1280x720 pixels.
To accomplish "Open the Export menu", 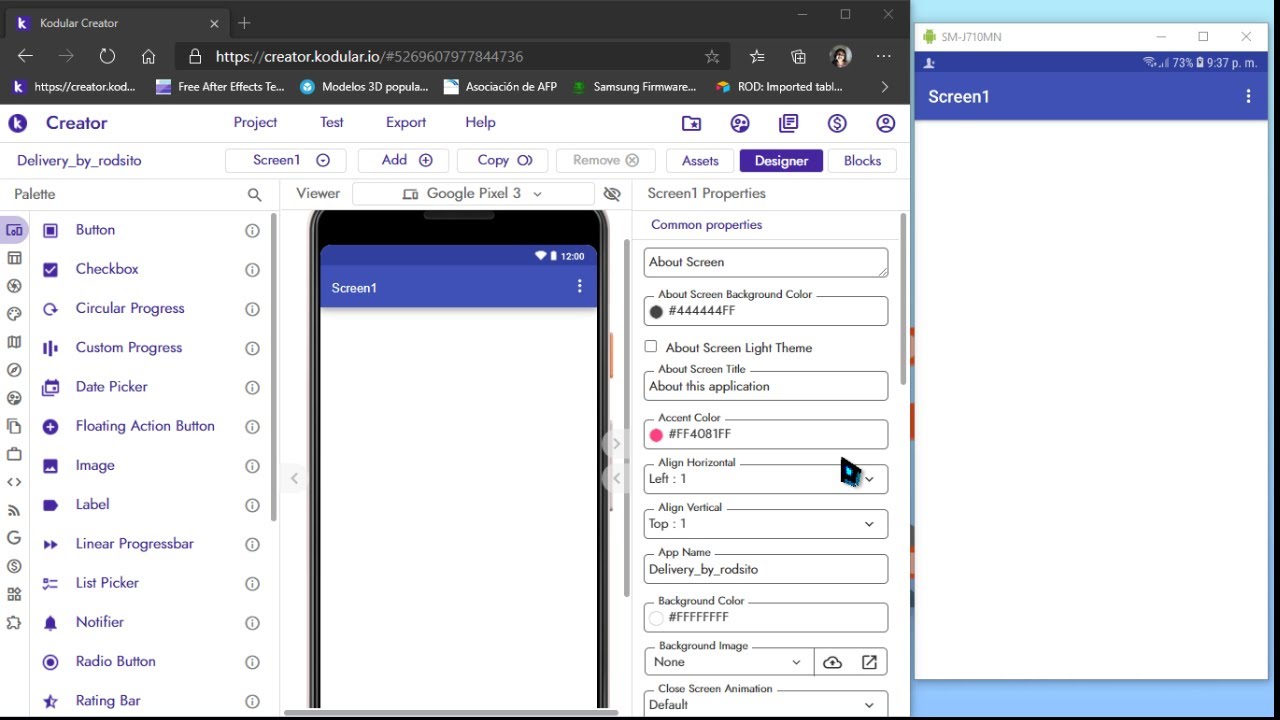I will pos(406,122).
